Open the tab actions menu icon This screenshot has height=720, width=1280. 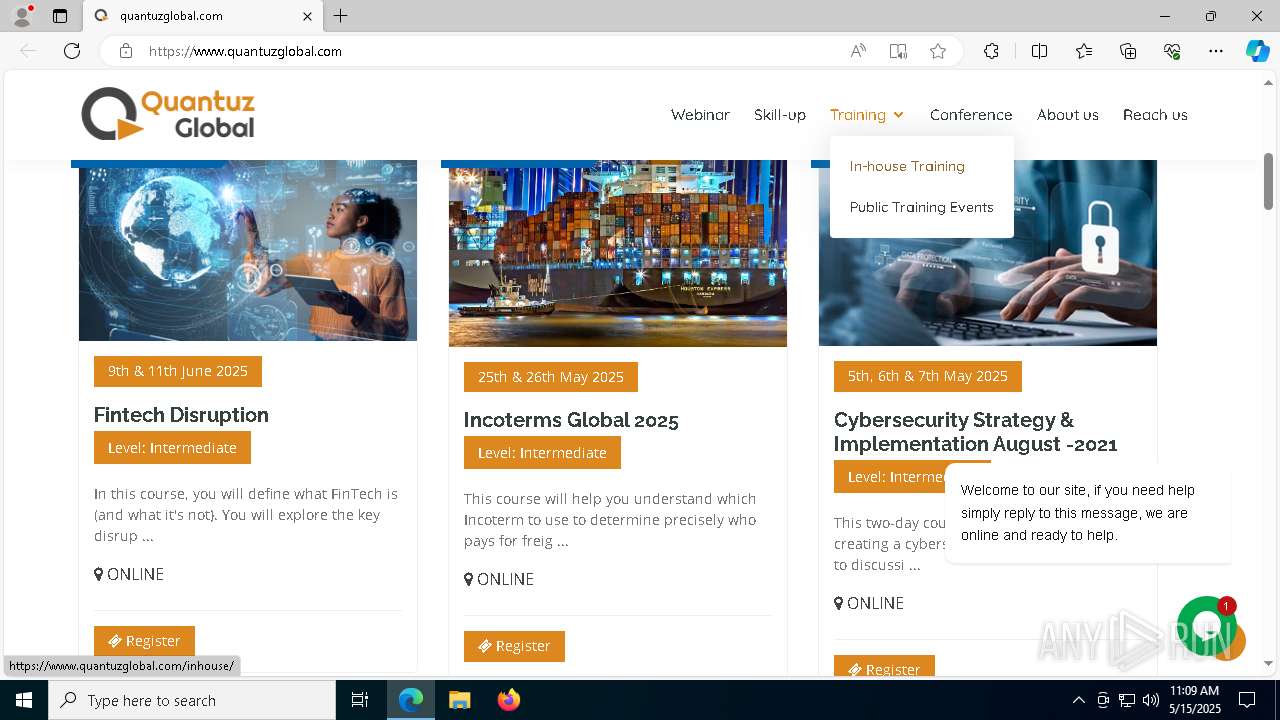[60, 16]
